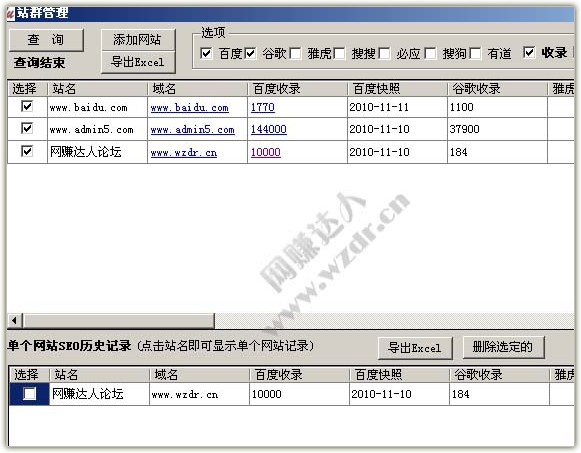
Task: Click the horizontal scrollbar thumb
Action: (x=119, y=320)
